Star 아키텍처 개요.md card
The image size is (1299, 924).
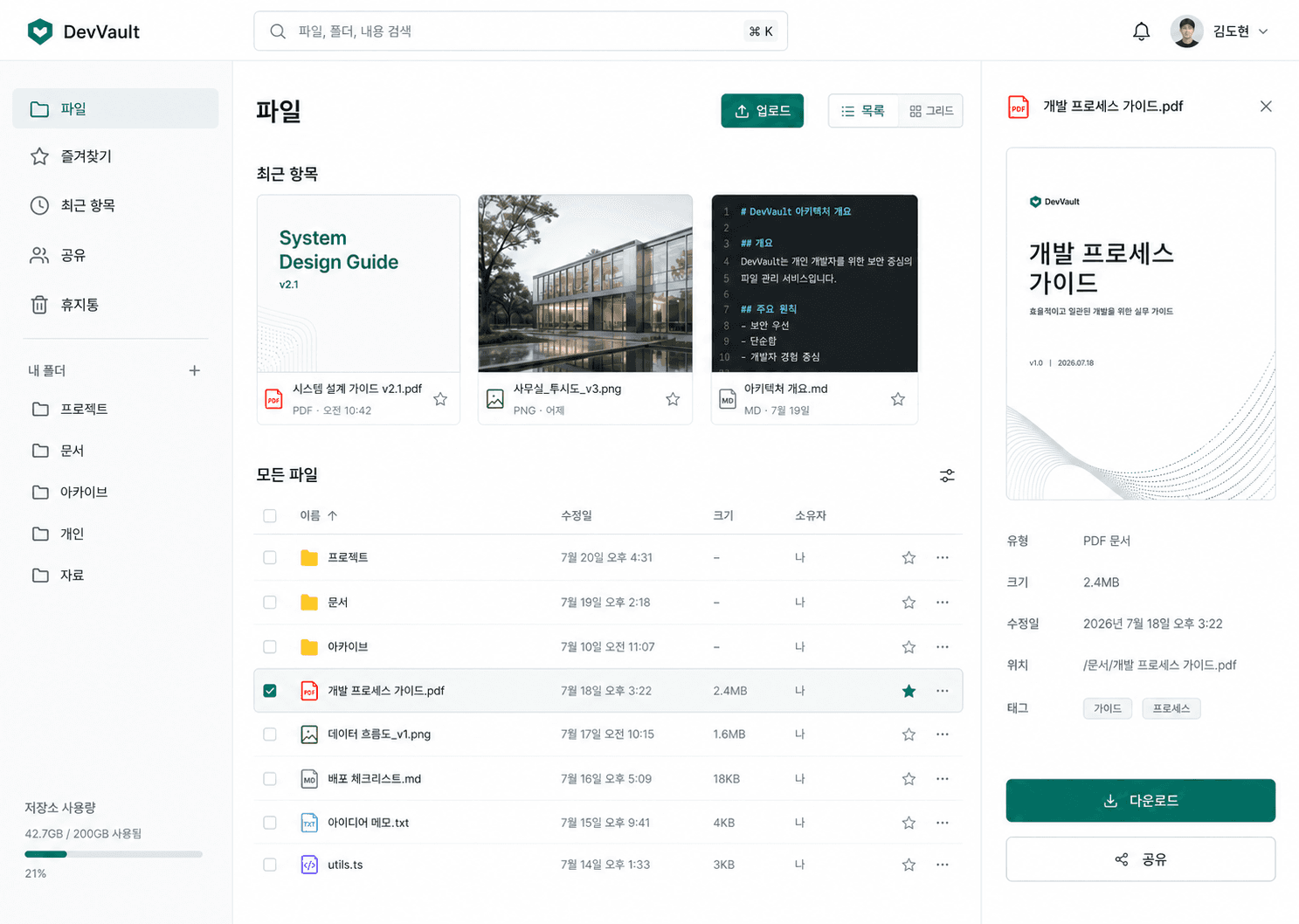click(x=898, y=399)
